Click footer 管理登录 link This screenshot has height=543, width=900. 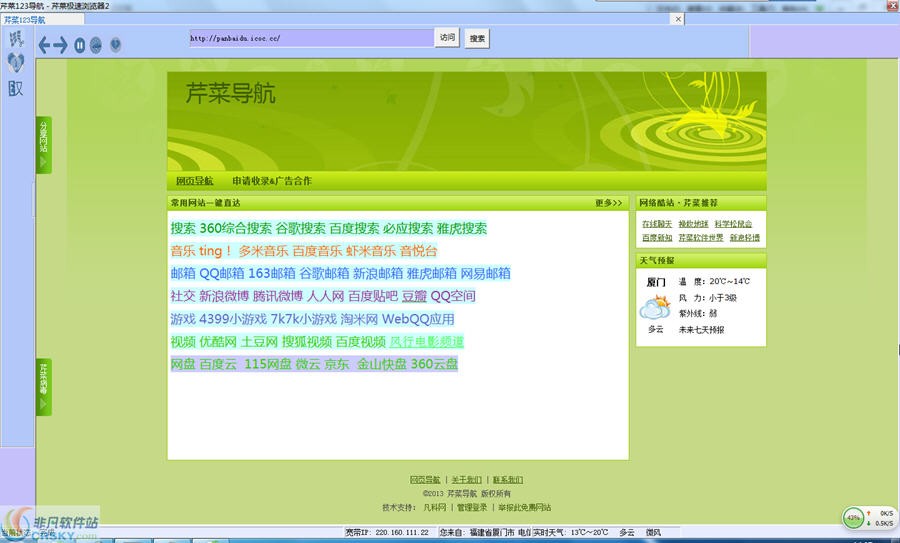pos(472,507)
